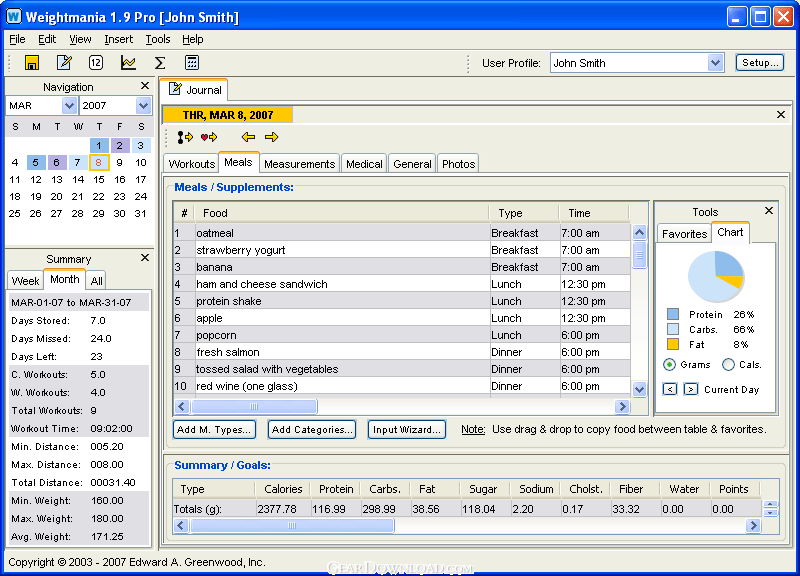The image size is (800, 576).
Task: Click the save (floppy disk) toolbar icon
Action: [x=32, y=63]
